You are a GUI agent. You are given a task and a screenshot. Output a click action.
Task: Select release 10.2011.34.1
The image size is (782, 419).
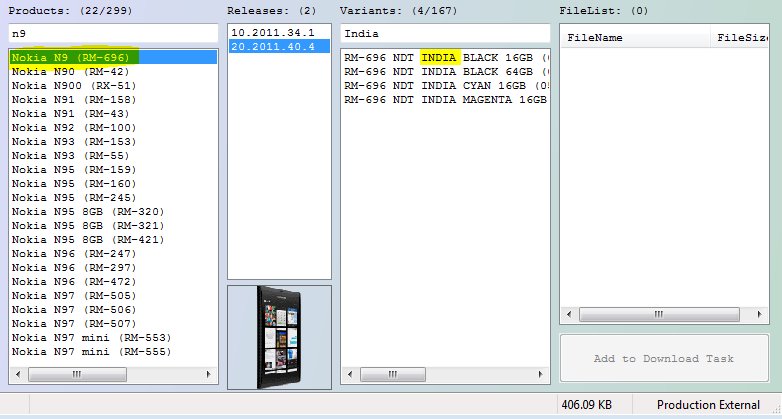279,32
